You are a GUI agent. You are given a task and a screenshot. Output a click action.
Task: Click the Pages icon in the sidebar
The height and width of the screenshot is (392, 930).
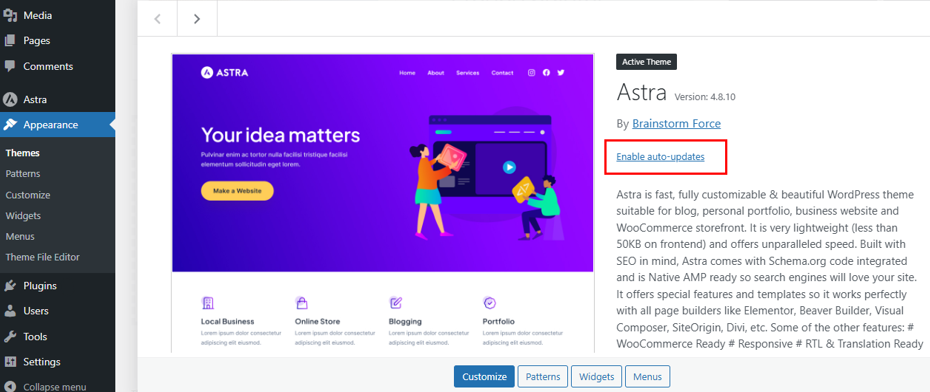pyautogui.click(x=9, y=41)
